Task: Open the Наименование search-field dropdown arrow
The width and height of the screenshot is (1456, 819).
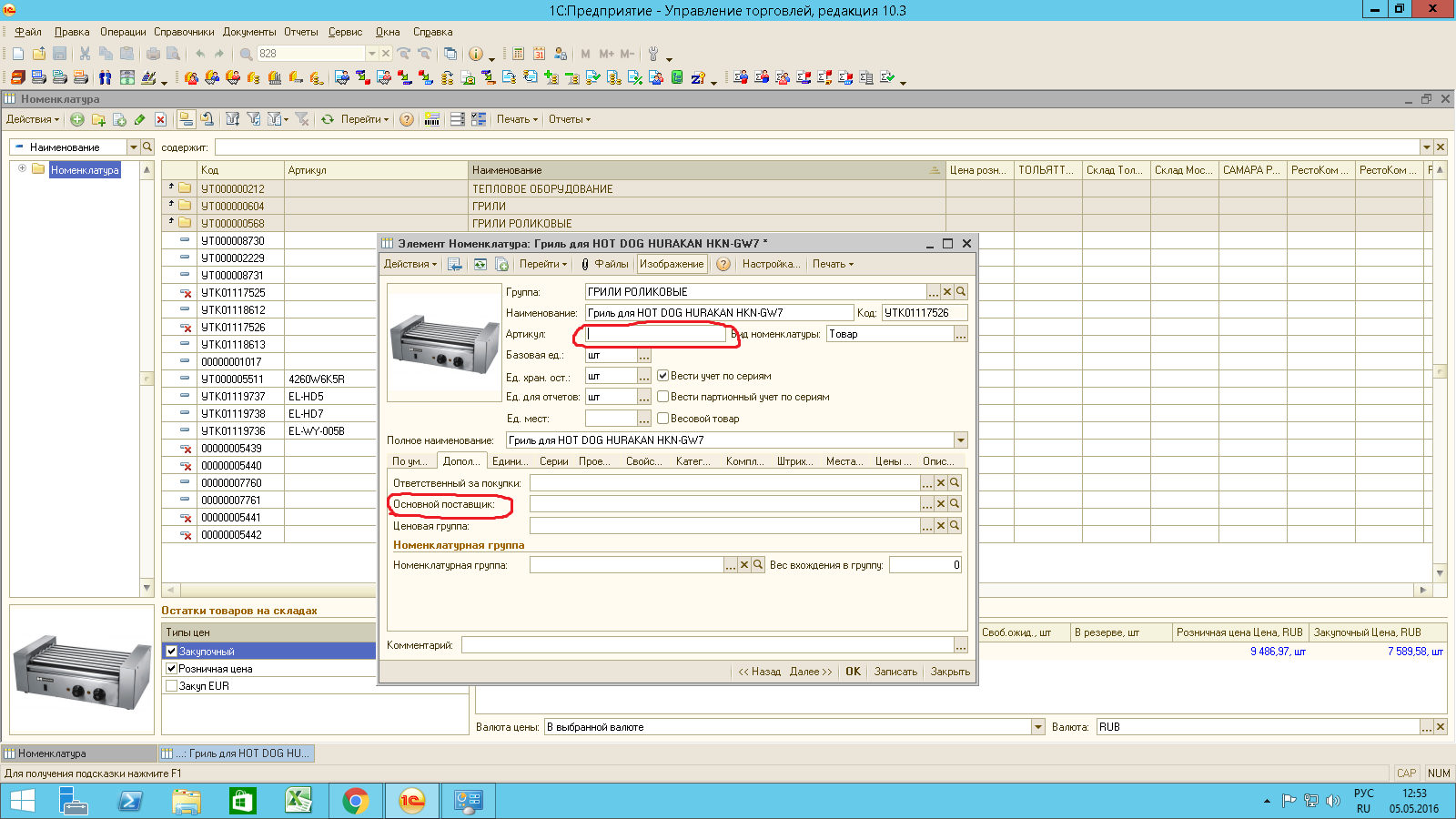Action: pos(134,147)
